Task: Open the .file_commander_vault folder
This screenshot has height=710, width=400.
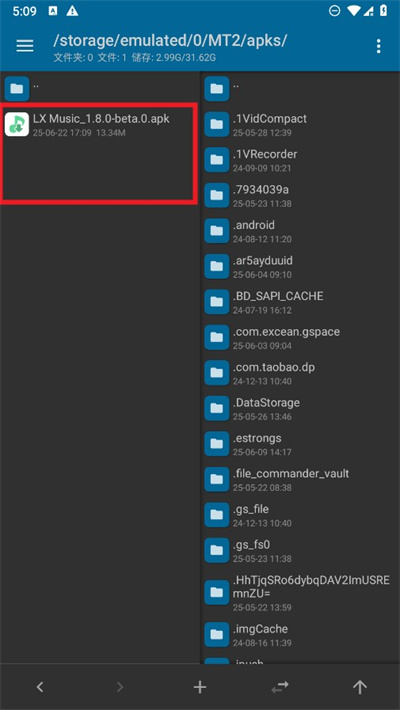Action: [x=300, y=479]
